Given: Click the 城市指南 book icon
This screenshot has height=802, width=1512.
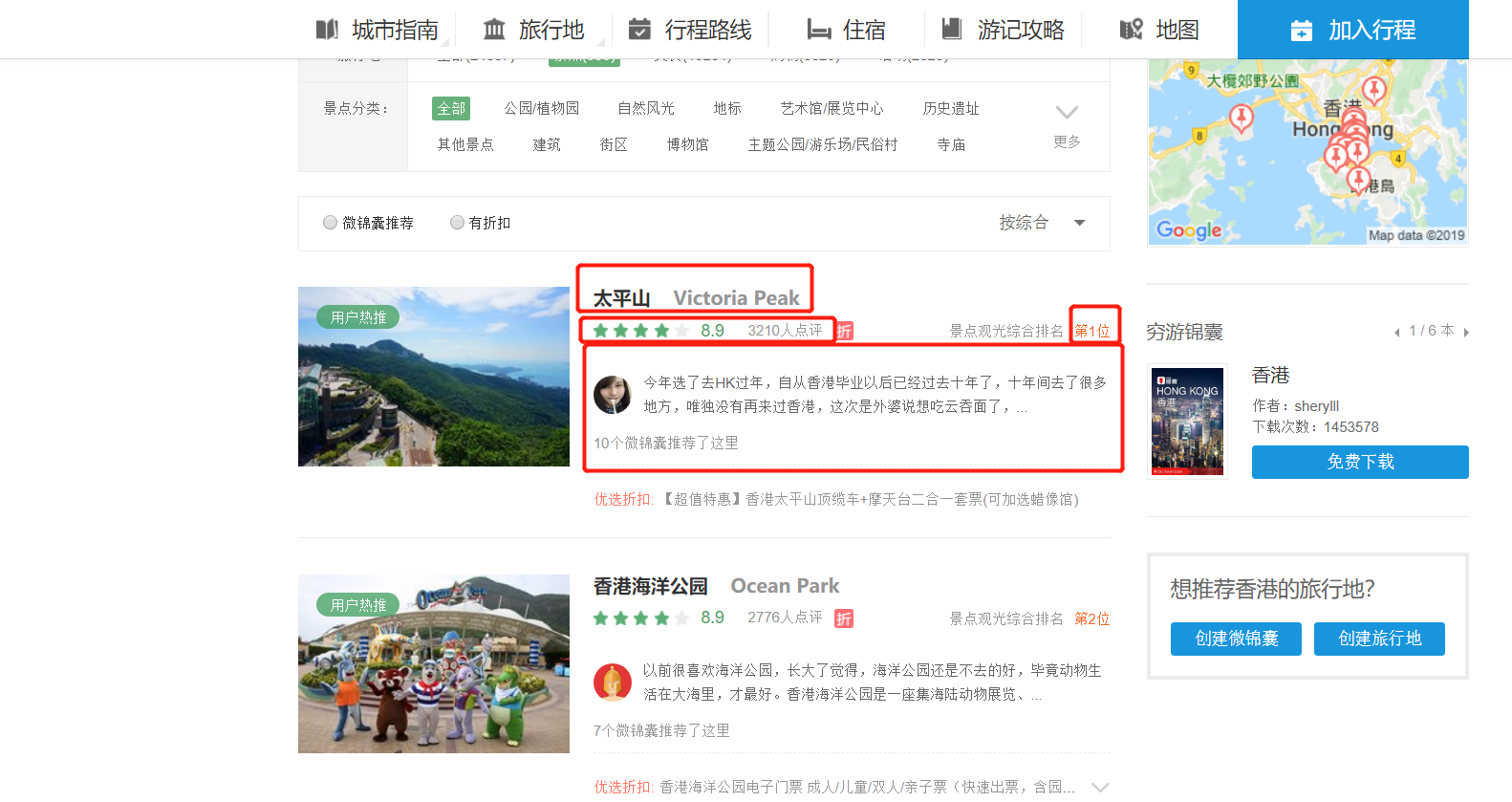Looking at the screenshot, I should click(327, 30).
